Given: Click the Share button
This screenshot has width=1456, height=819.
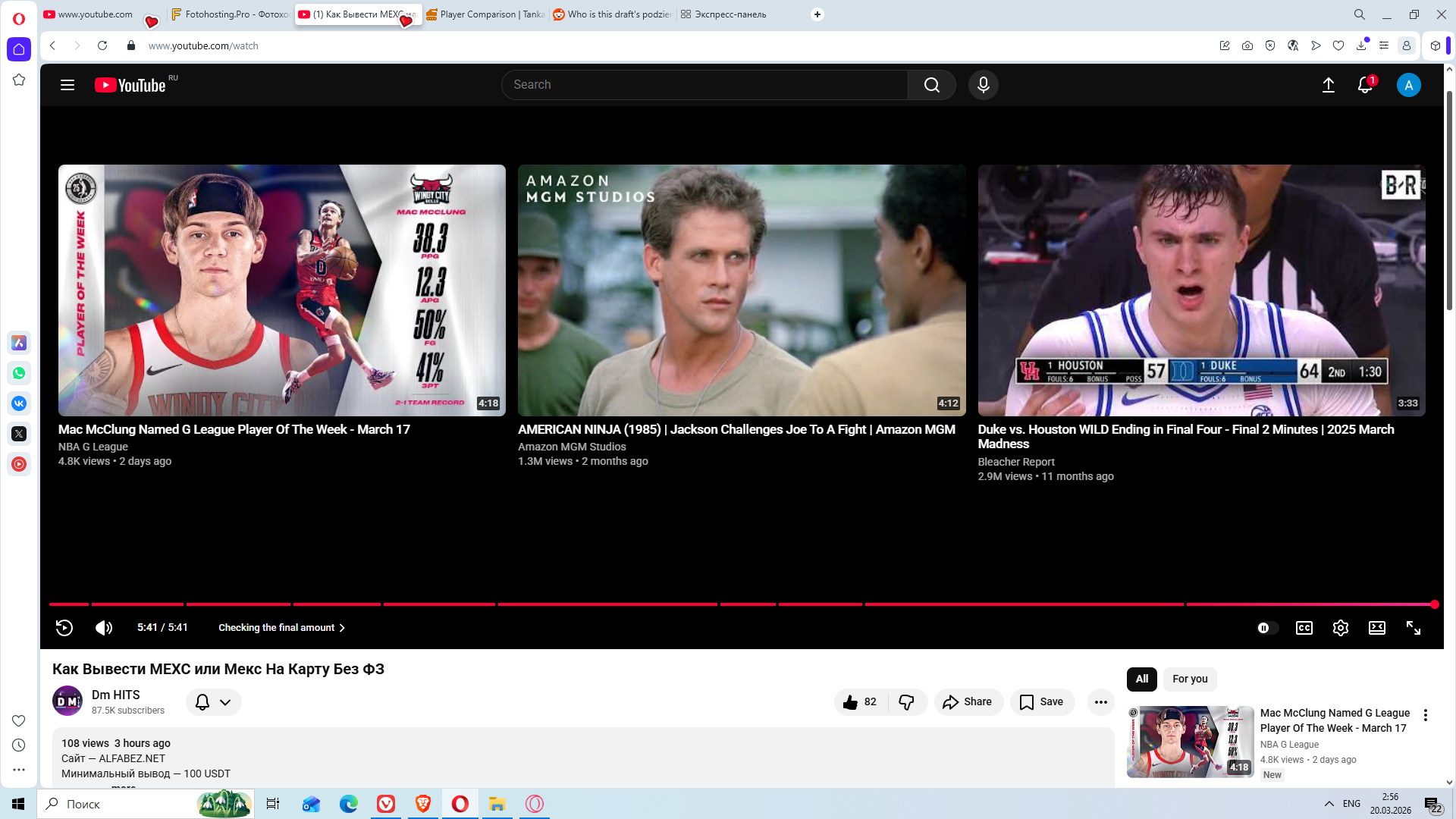Looking at the screenshot, I should point(968,702).
